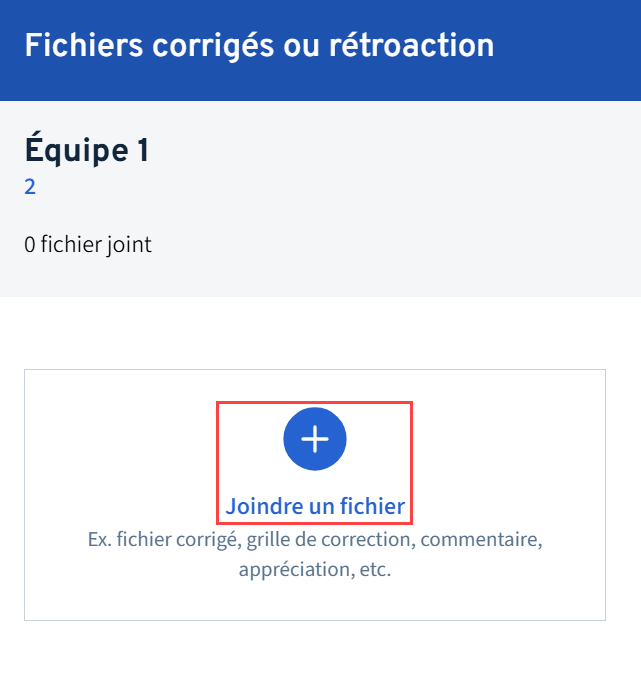Viewport: 641px width, 677px height.
Task: Follow the "2" link under Équipe 1
Action: click(30, 187)
